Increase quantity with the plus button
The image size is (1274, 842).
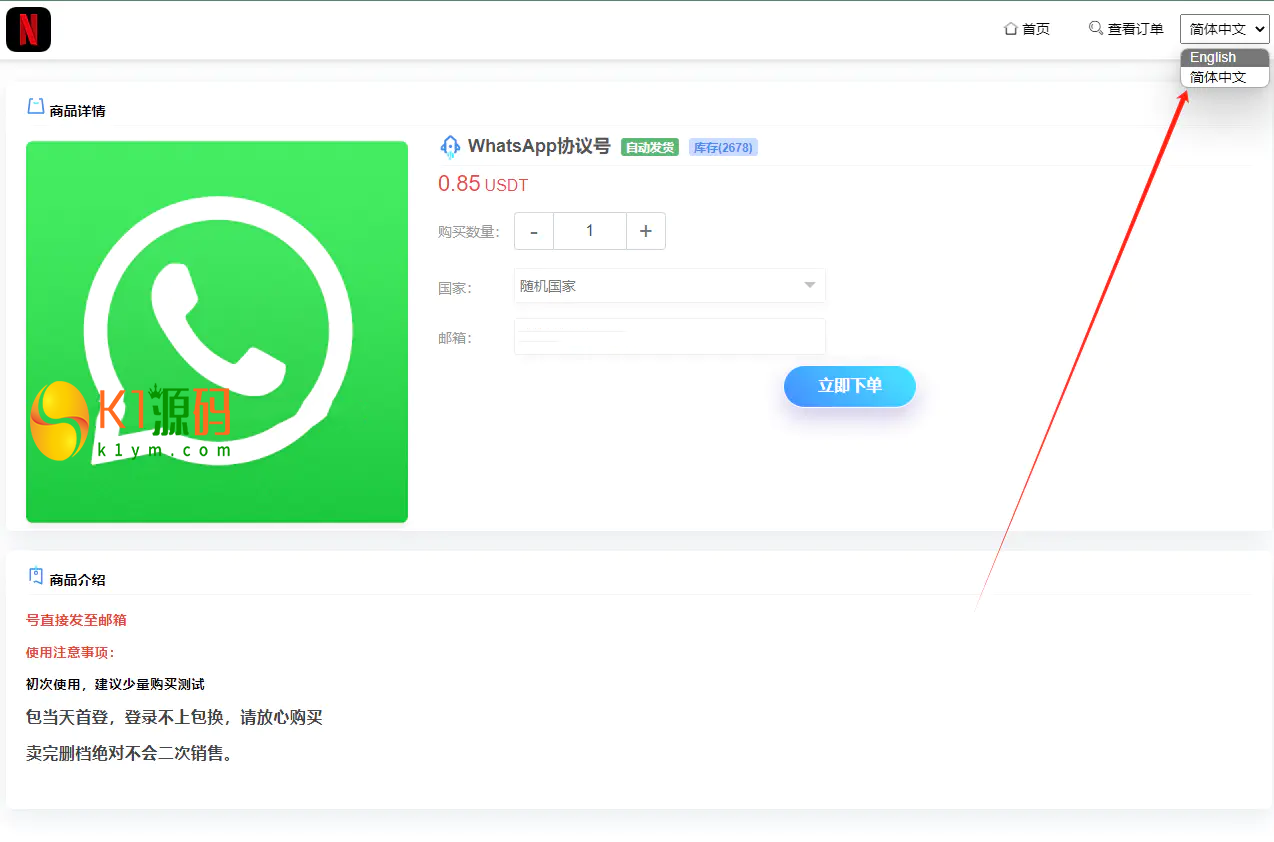[x=646, y=231]
